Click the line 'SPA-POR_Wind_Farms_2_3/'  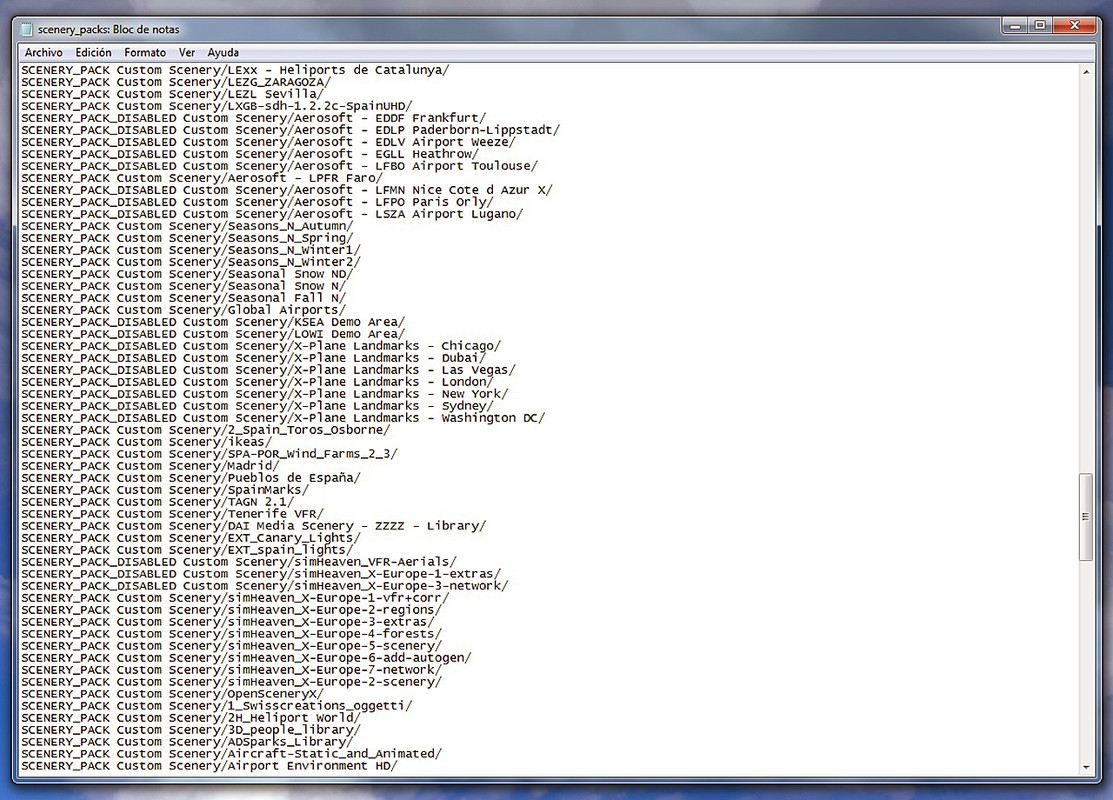click(x=209, y=454)
